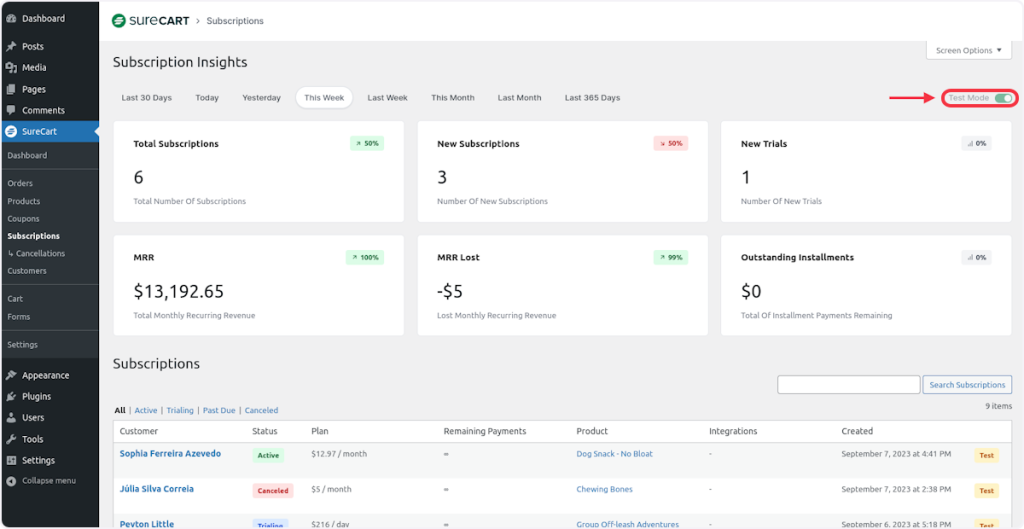Click the Media icon in sidebar

(x=11, y=68)
